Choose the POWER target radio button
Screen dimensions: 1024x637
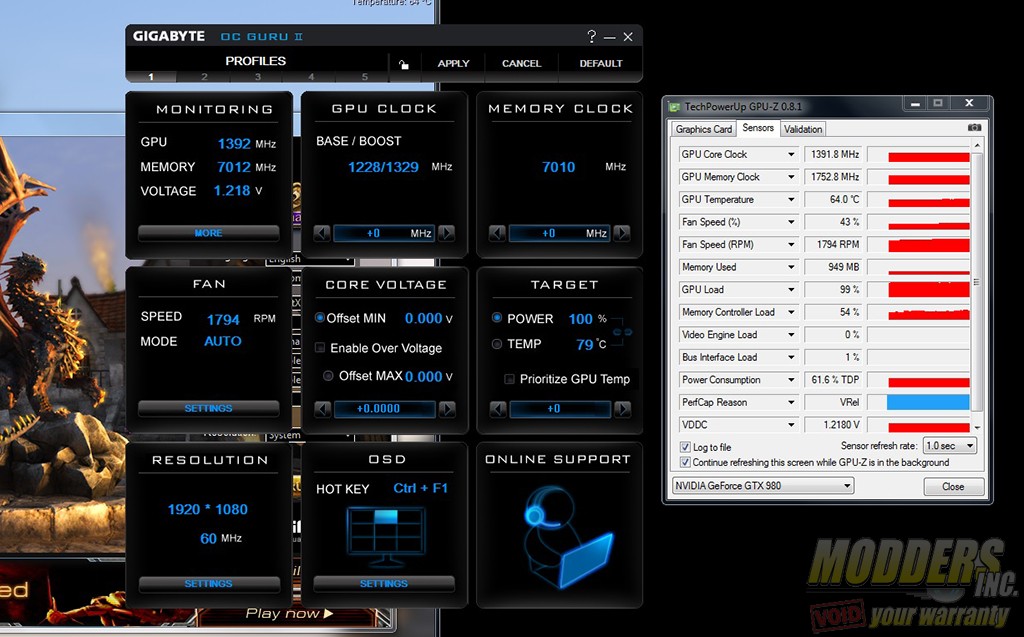(x=497, y=318)
